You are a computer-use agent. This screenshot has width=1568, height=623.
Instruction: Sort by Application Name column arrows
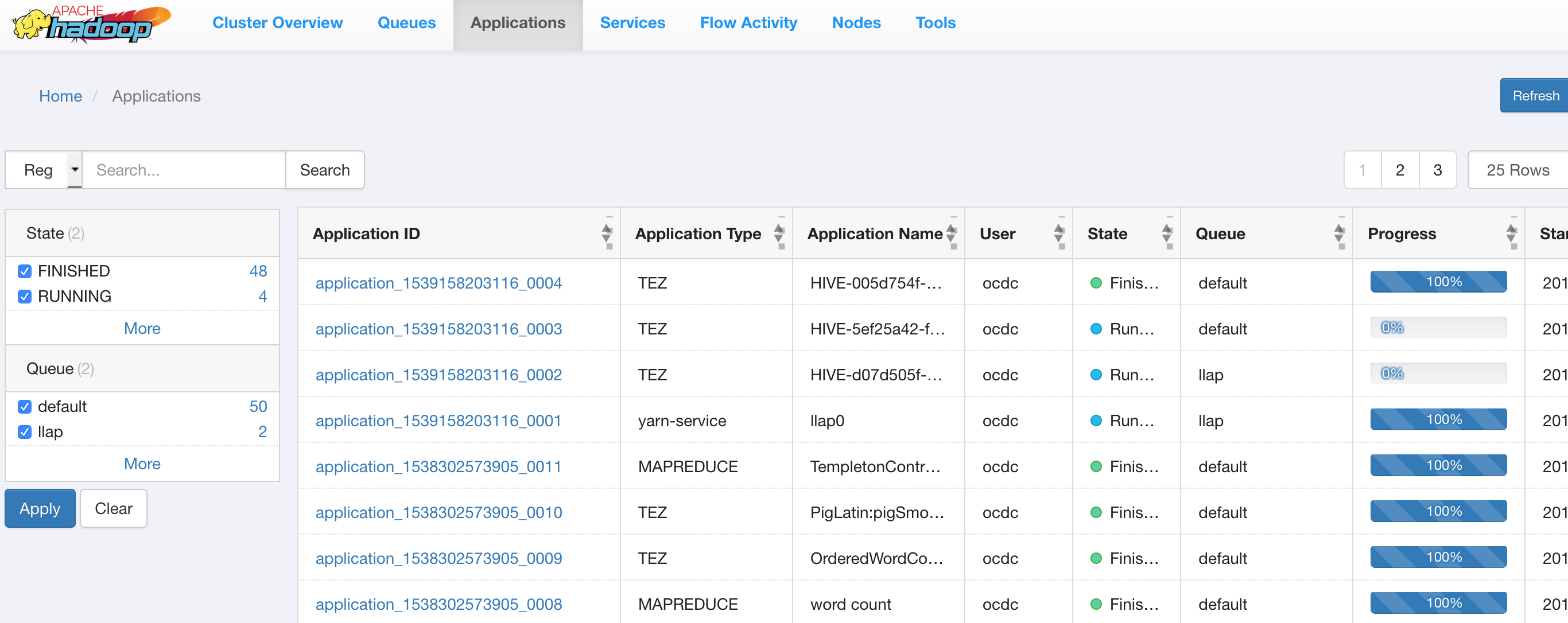point(952,233)
